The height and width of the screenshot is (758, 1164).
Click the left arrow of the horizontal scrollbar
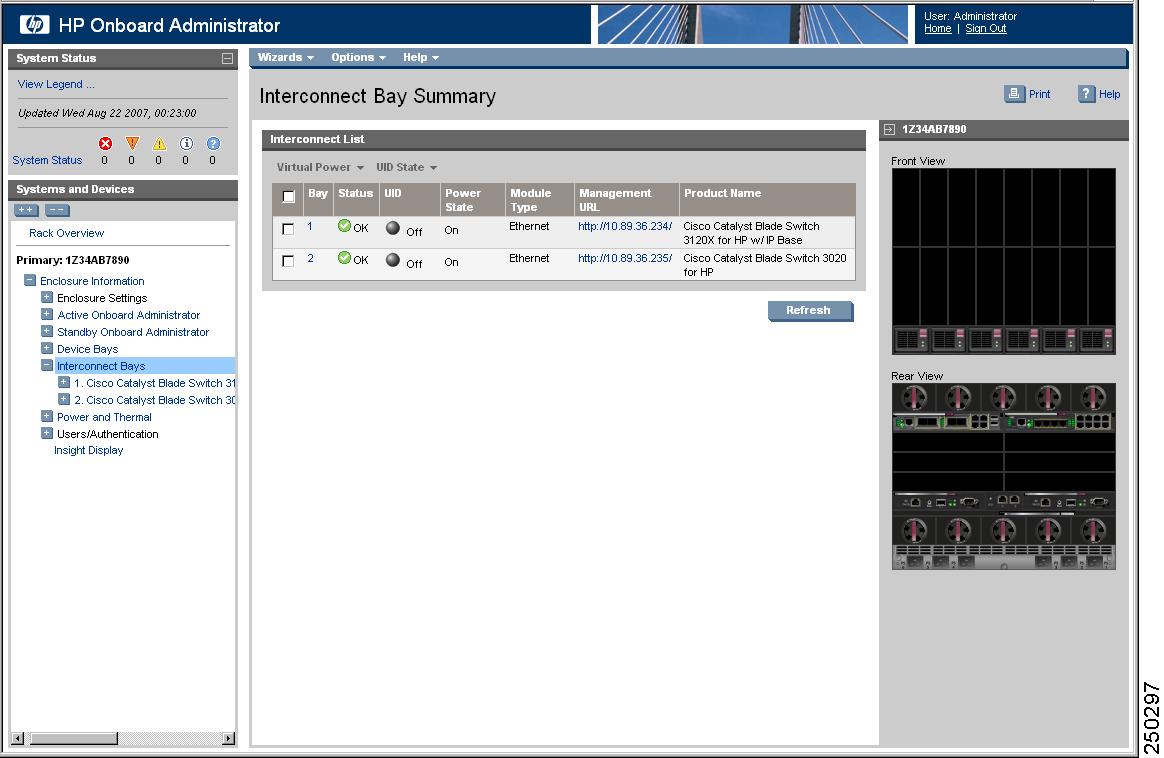click(x=18, y=739)
